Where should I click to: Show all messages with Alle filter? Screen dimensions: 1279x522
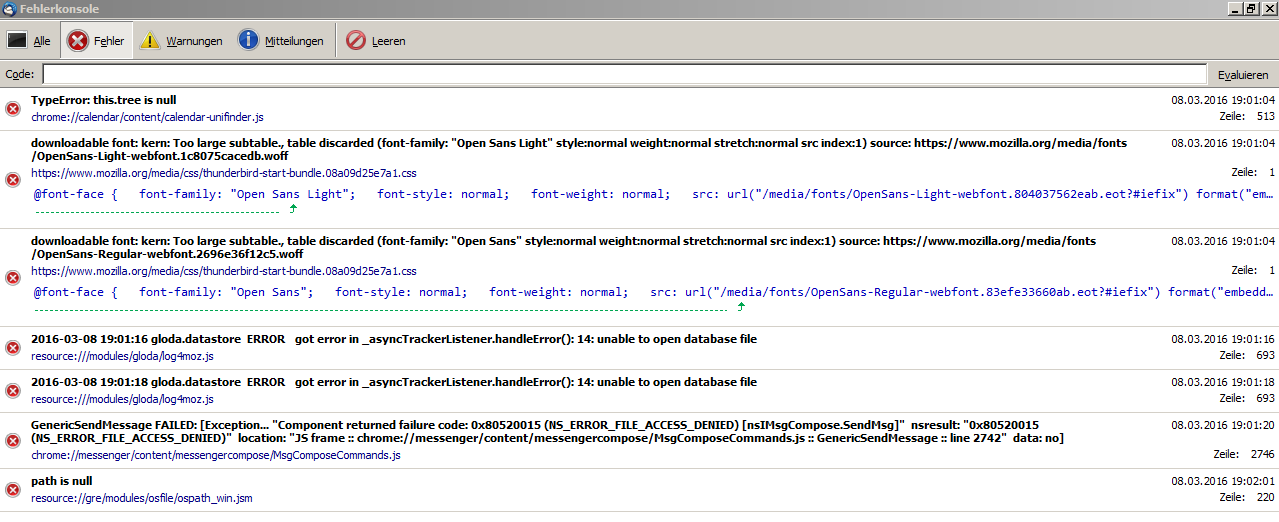29,41
